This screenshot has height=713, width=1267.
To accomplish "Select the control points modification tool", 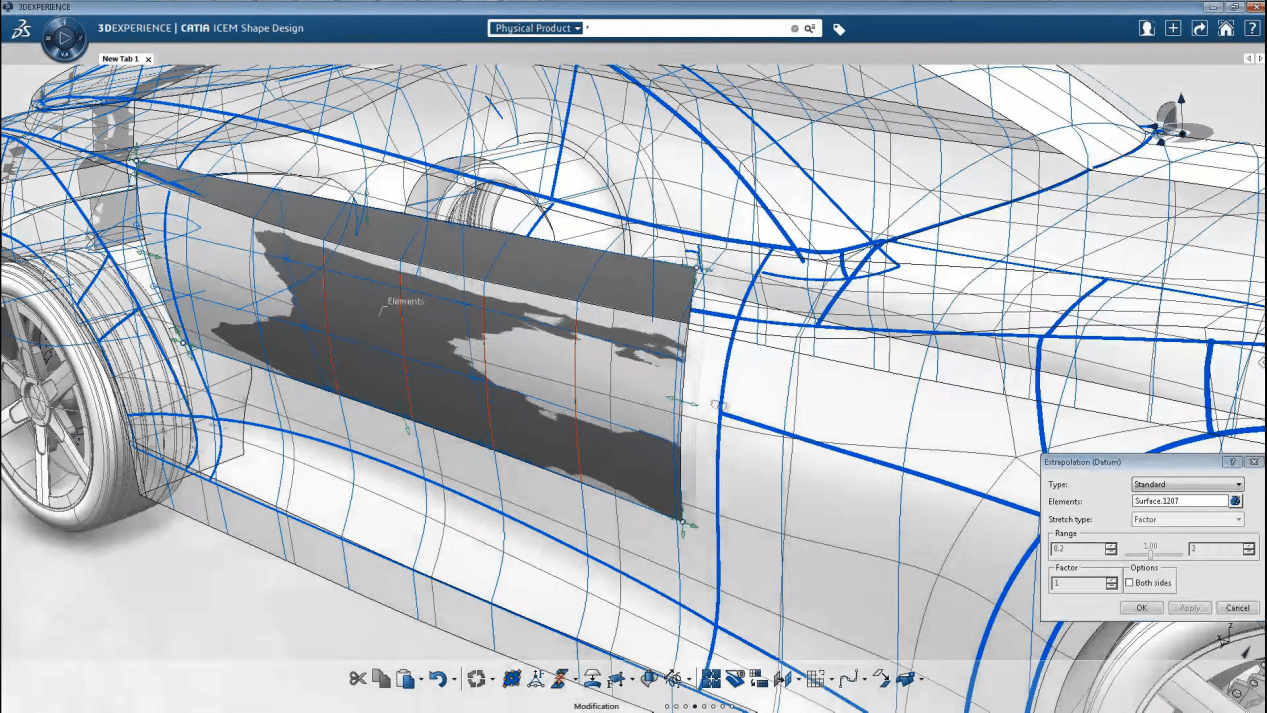I will pos(512,679).
